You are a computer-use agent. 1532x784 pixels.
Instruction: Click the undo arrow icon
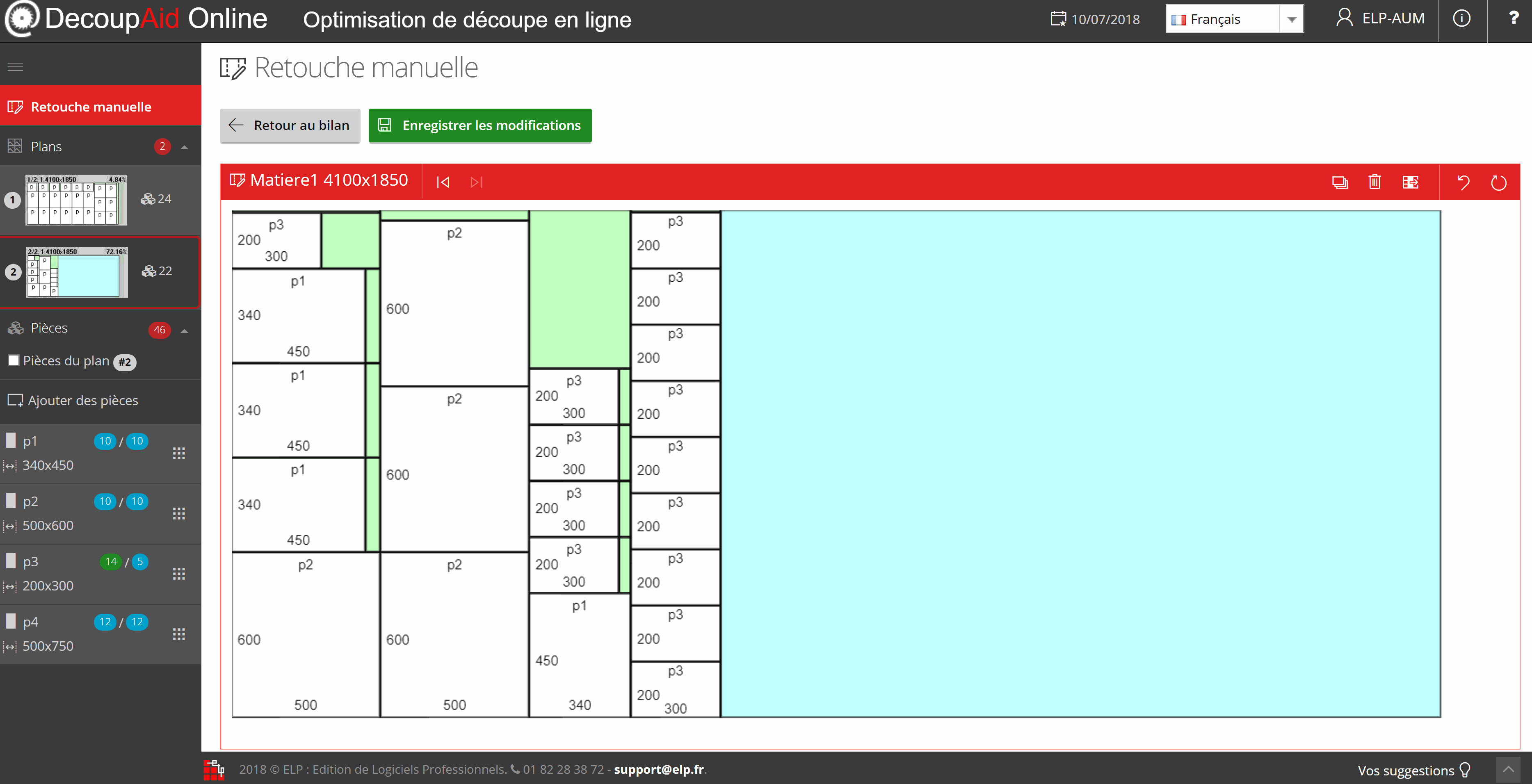(x=1464, y=182)
